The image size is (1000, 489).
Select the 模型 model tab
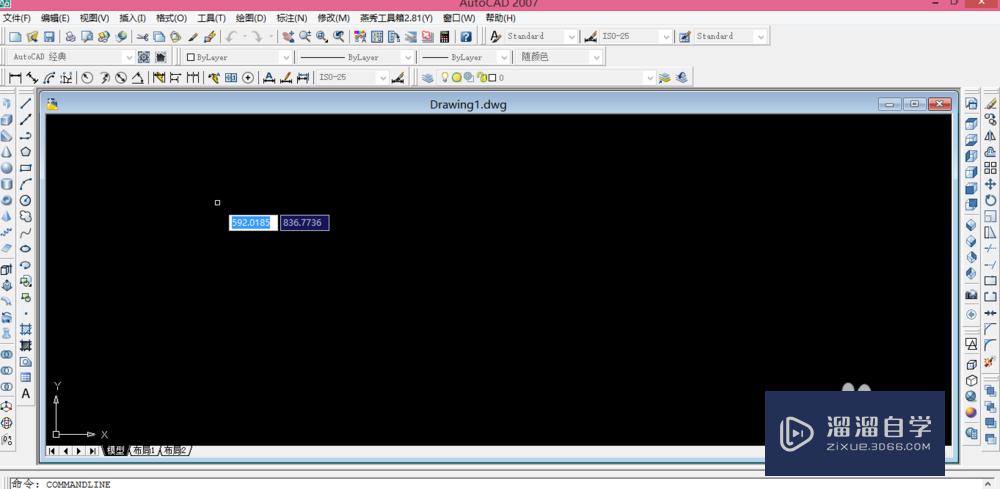pos(115,450)
